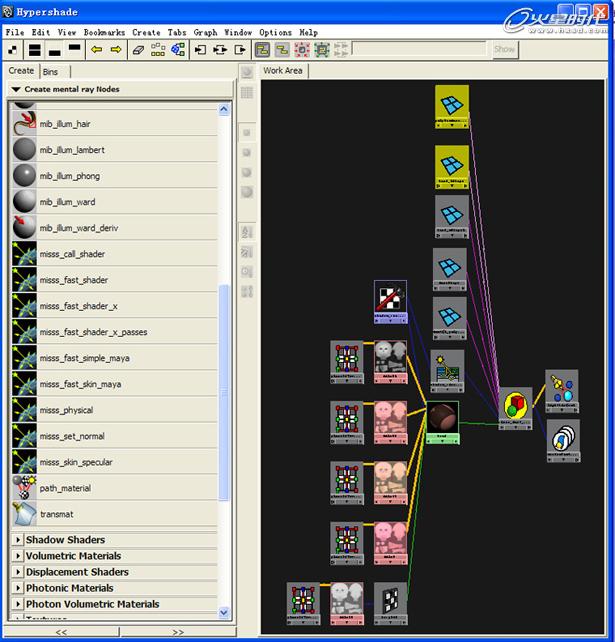Create a path_material node

click(x=115, y=488)
